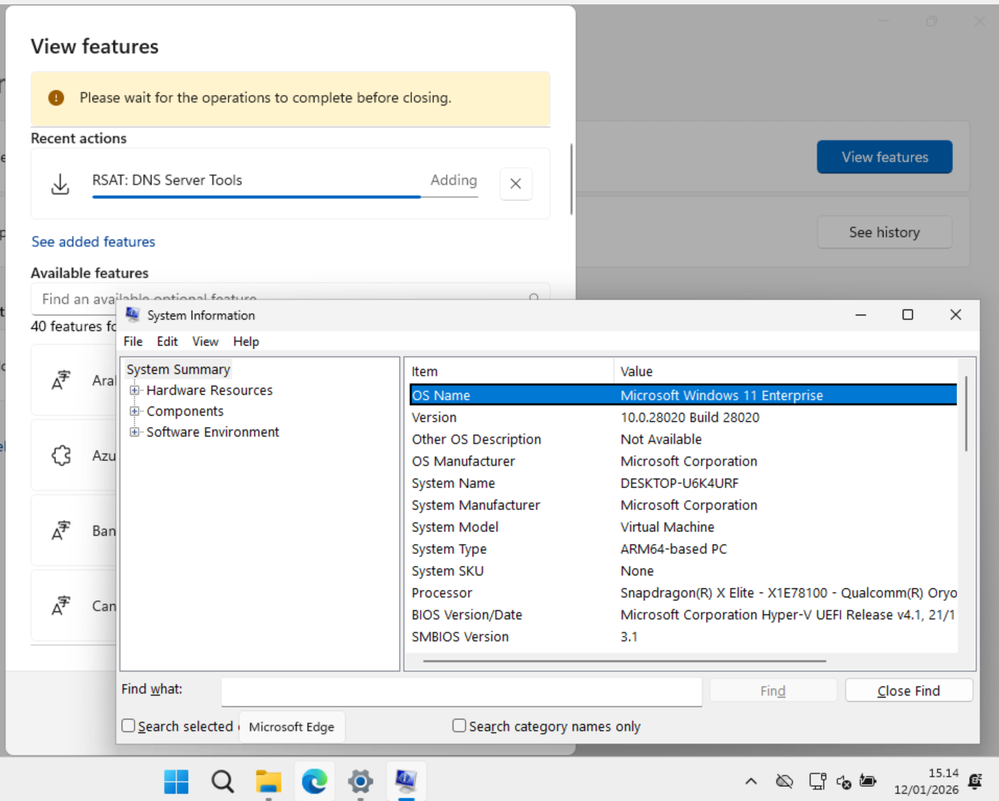The width and height of the screenshot is (999, 801).
Task: Open the network status tray icon
Action: [x=817, y=781]
